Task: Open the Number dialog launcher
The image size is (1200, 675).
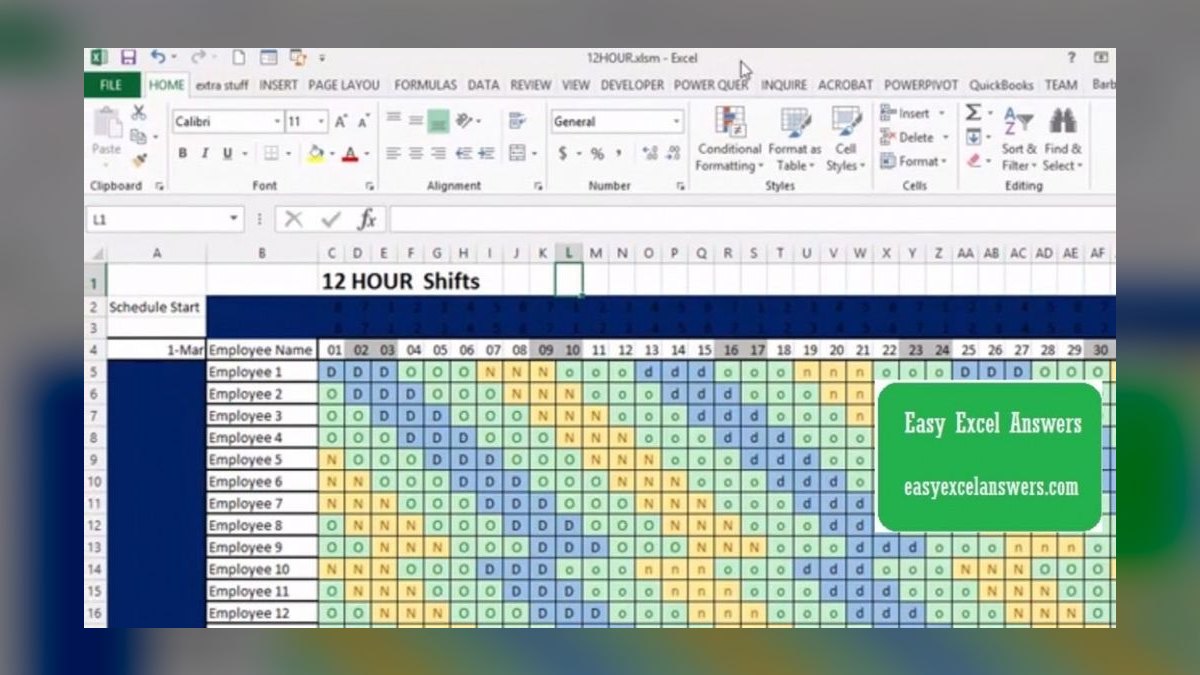Action: point(680,186)
